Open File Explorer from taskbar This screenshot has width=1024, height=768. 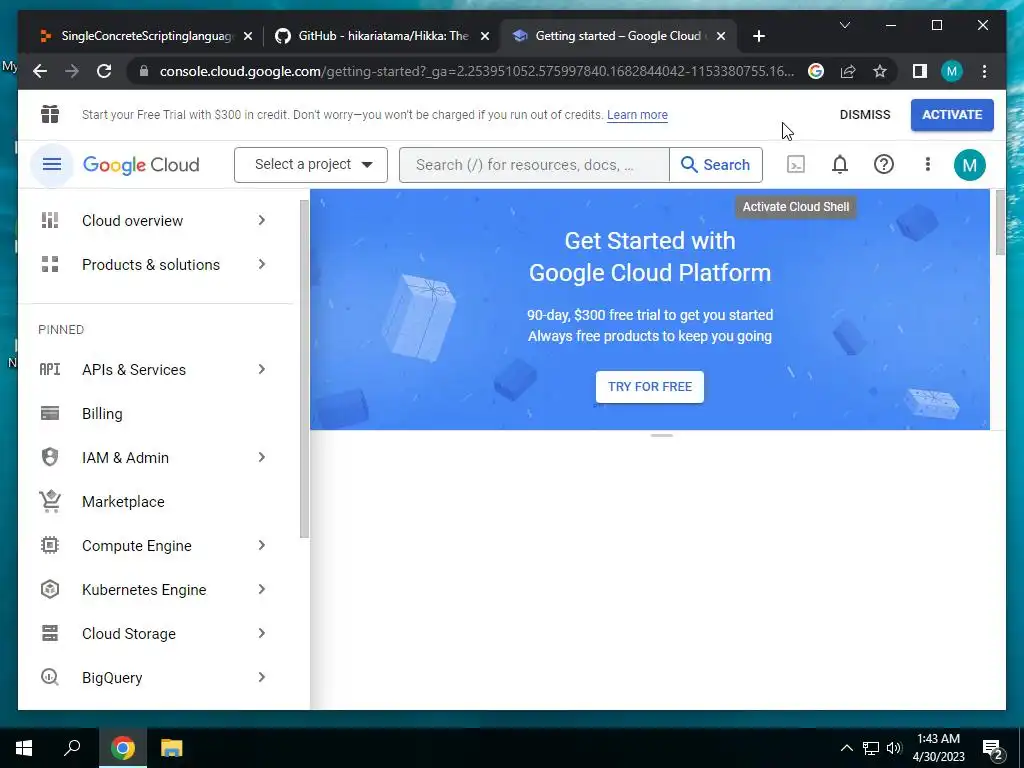[x=172, y=748]
